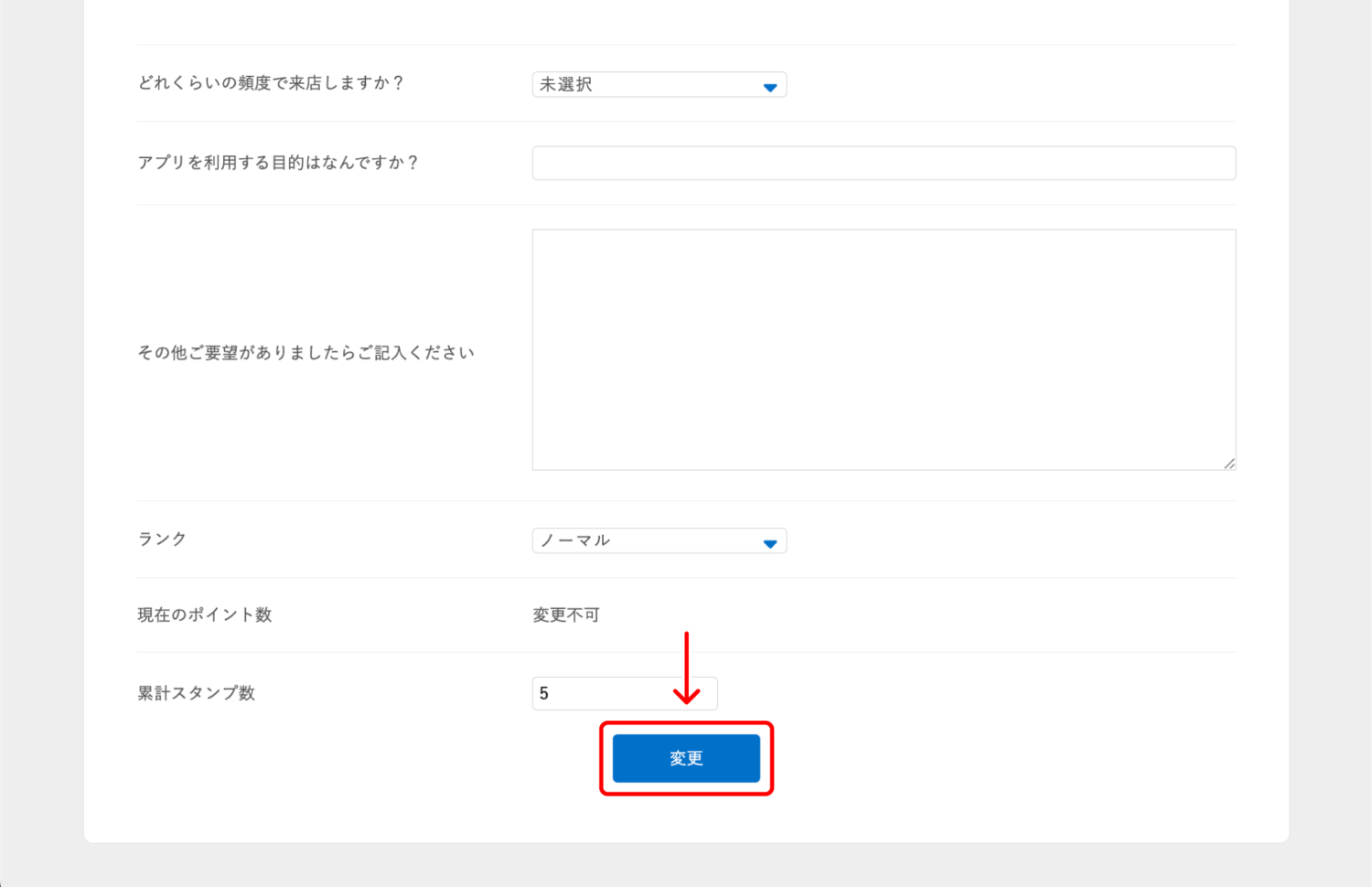The image size is (1372, 887).
Task: Change the member rank via its selector
Action: 659,540
